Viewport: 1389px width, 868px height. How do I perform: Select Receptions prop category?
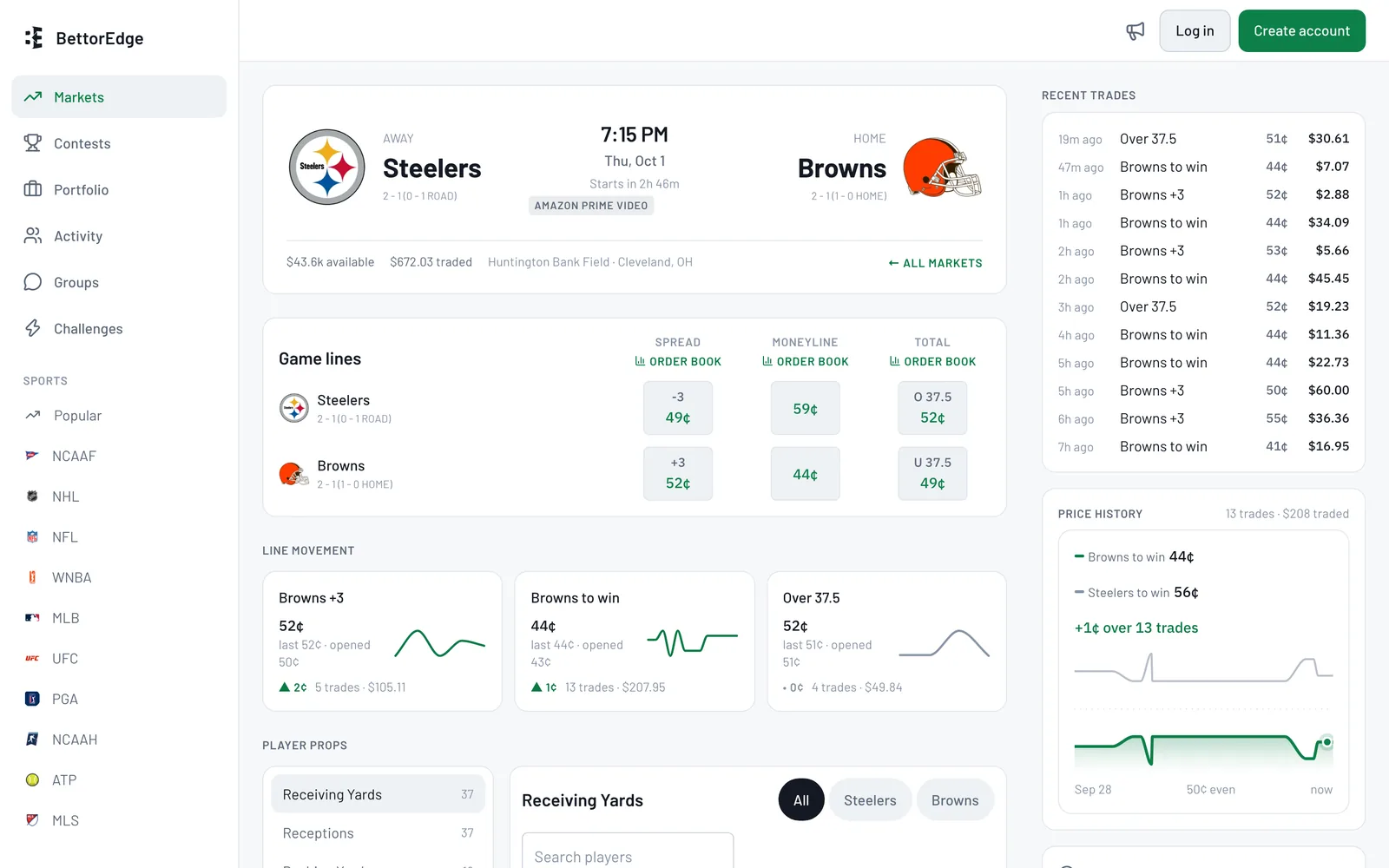(378, 833)
